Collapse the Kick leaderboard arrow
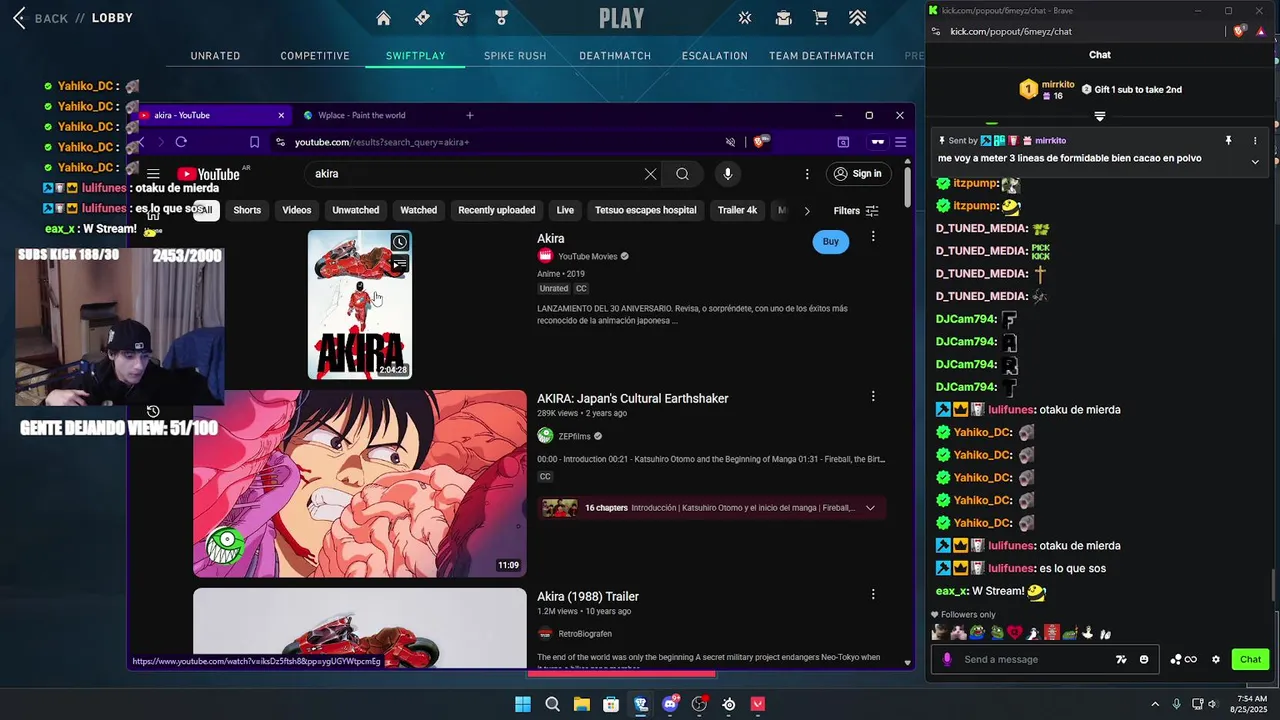The height and width of the screenshot is (720, 1280). click(1100, 117)
